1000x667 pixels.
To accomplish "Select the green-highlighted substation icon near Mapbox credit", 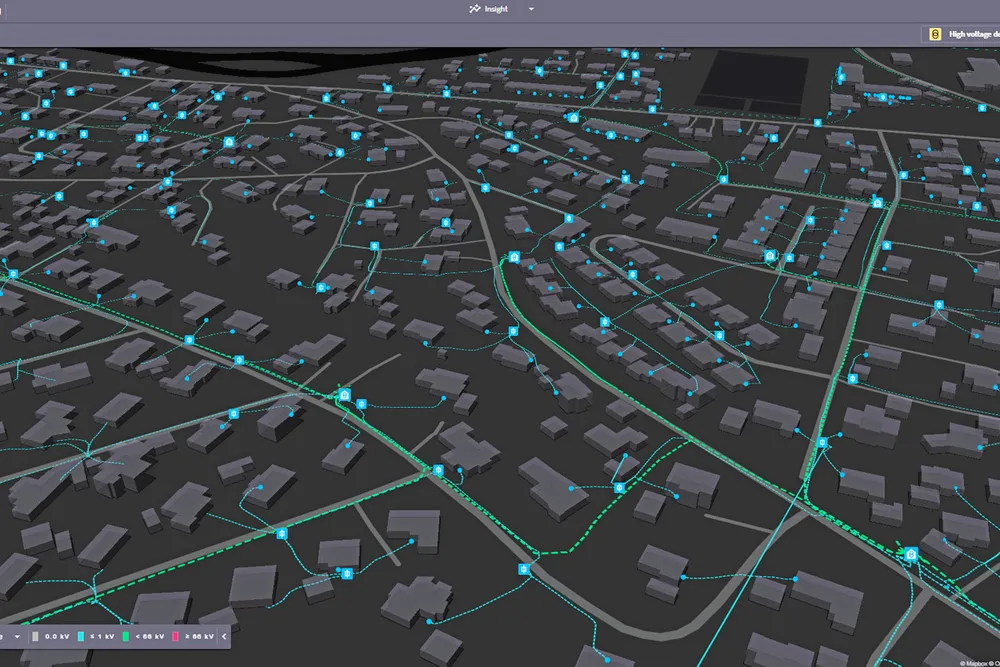I will (911, 553).
